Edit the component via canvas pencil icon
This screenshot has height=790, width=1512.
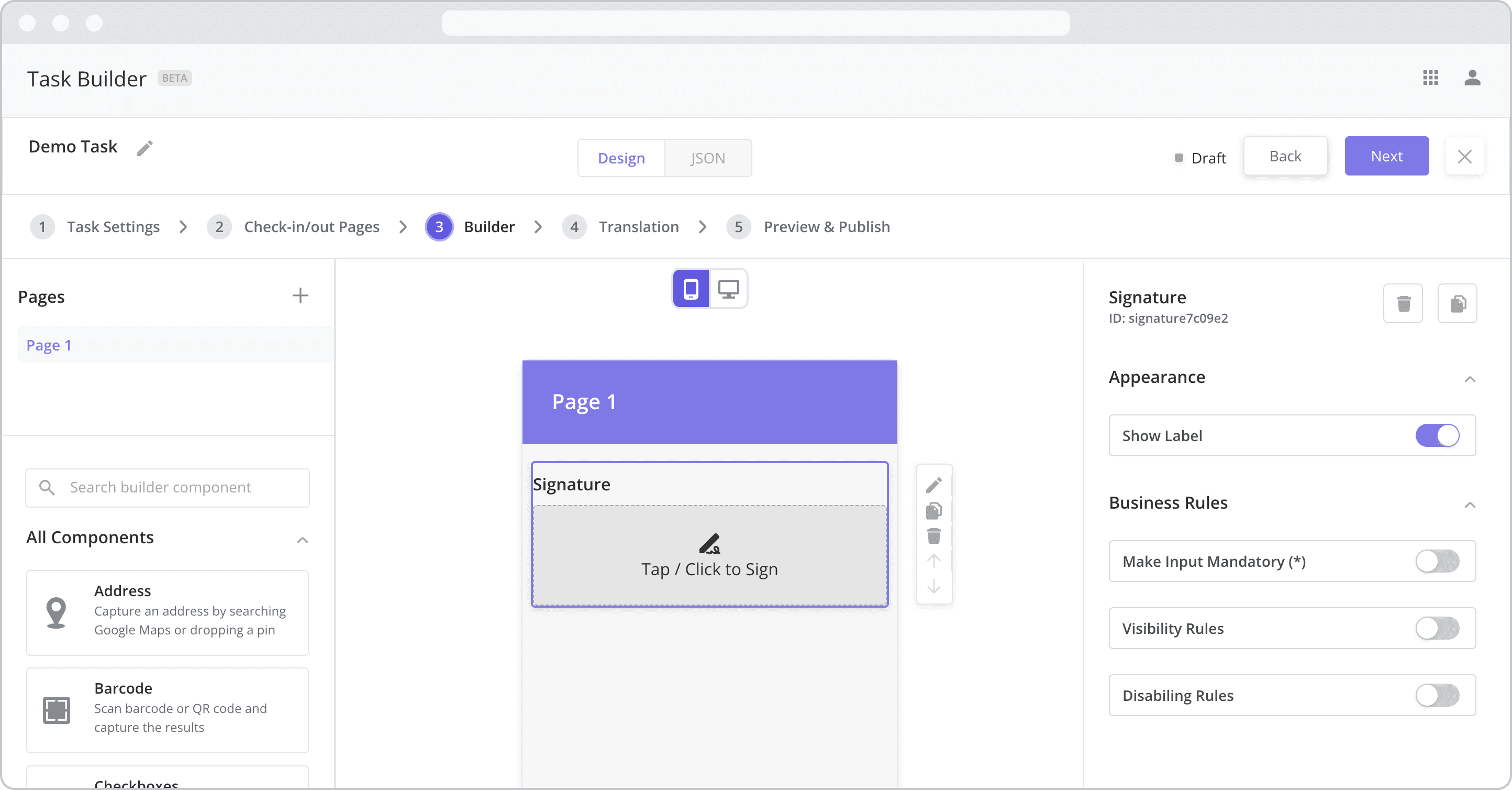934,485
